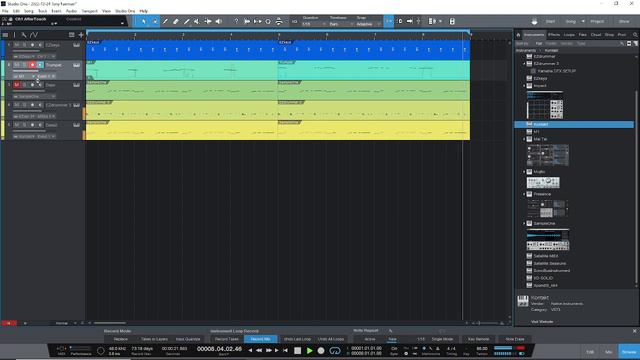Return to zero transport button
Screen dimensions: 640x360
click(285, 350)
